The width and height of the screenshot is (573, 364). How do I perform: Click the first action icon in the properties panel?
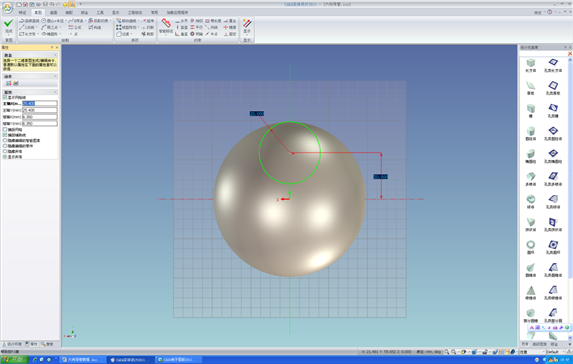pyautogui.click(x=9, y=83)
